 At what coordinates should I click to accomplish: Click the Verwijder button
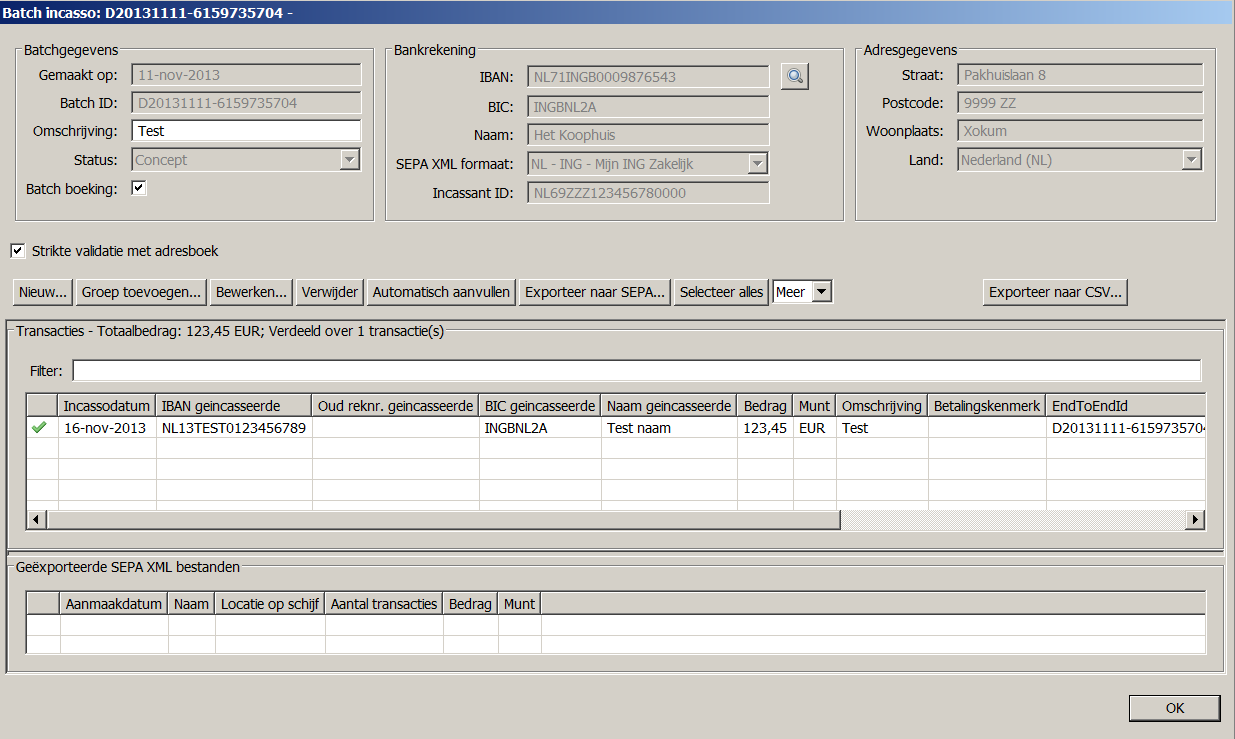tap(330, 292)
